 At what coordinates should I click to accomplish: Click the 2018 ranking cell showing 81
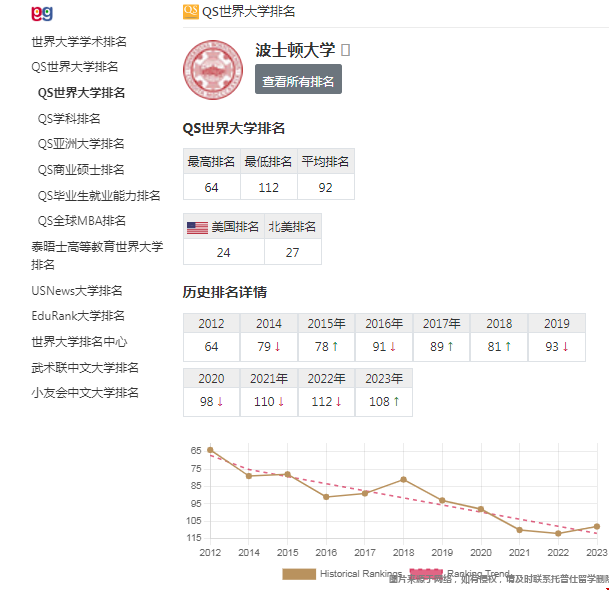click(x=499, y=346)
